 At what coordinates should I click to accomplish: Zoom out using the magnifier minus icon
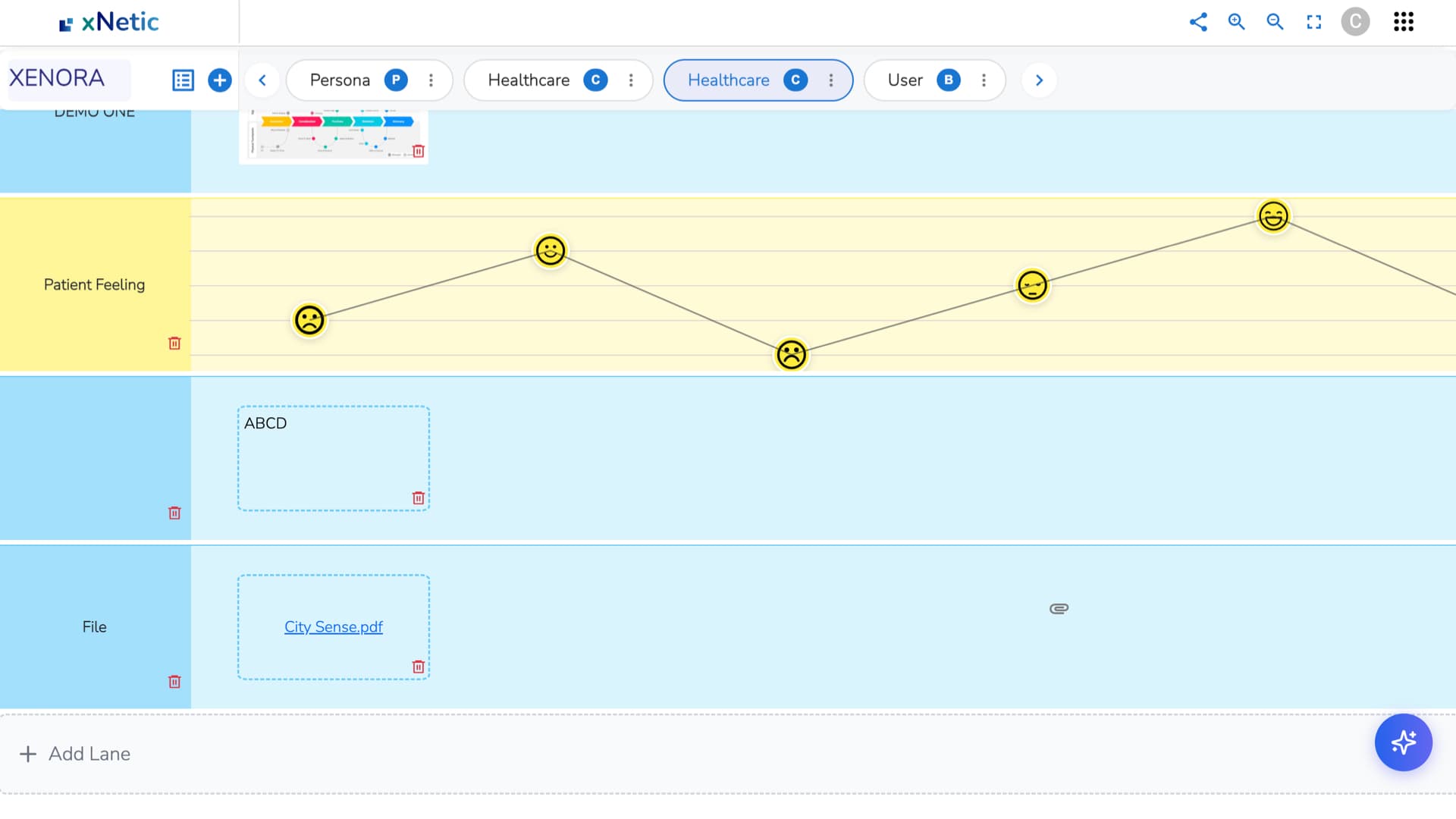click(x=1276, y=22)
